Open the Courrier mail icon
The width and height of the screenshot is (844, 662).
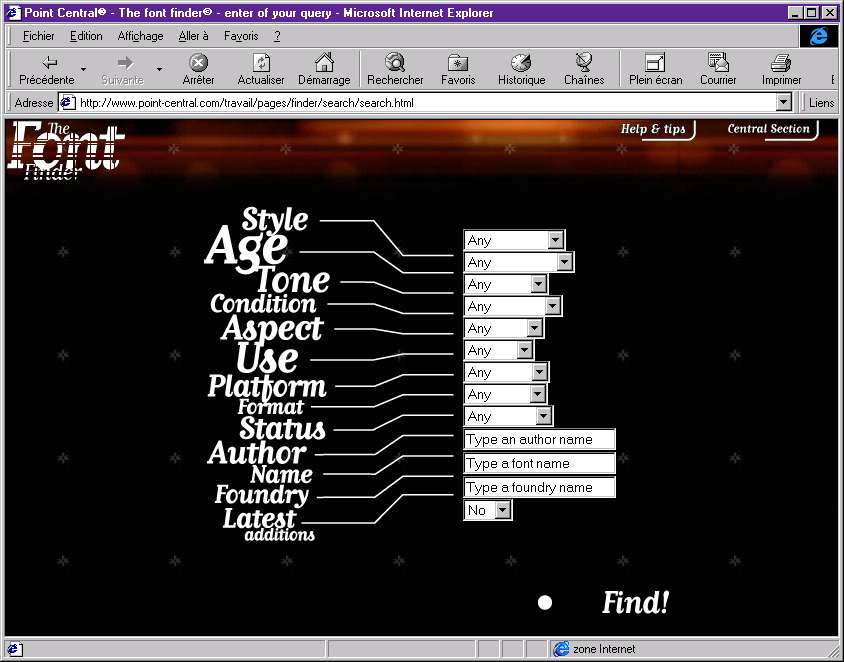coord(718,62)
